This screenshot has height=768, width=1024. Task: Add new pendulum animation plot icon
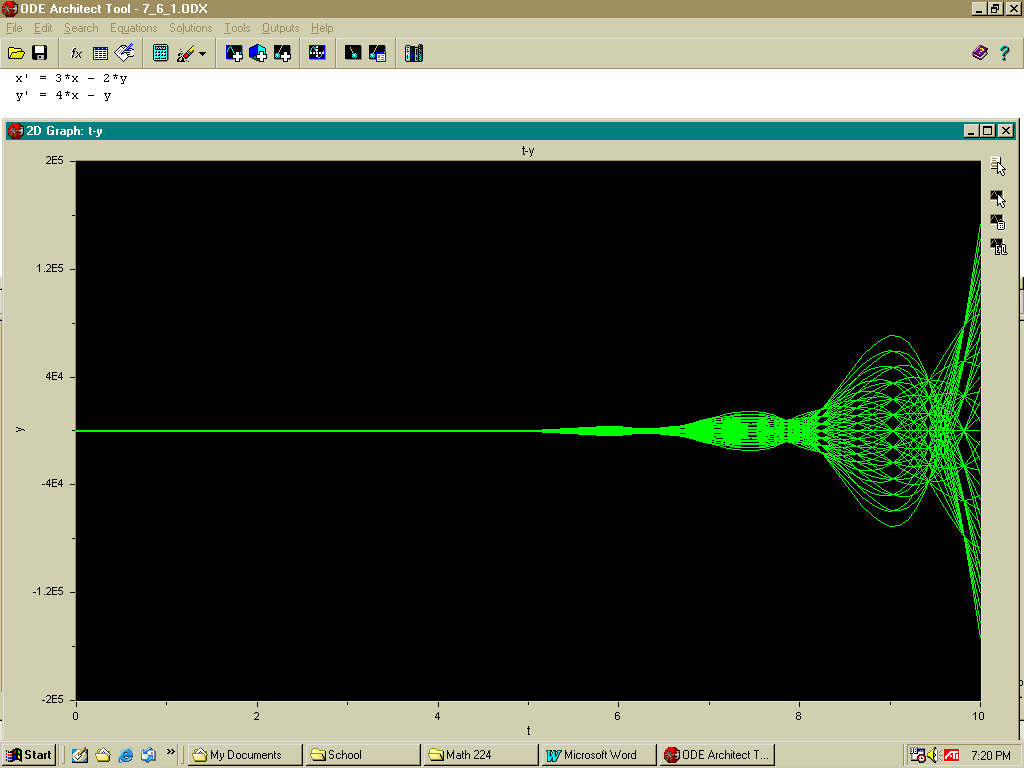pos(282,53)
